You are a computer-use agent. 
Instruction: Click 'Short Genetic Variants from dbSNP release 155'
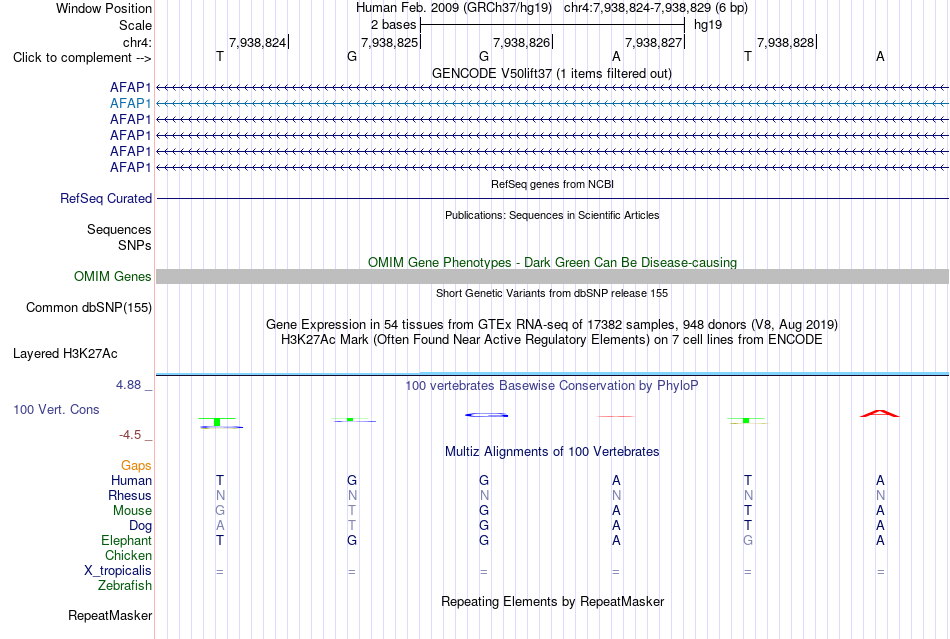(x=552, y=293)
